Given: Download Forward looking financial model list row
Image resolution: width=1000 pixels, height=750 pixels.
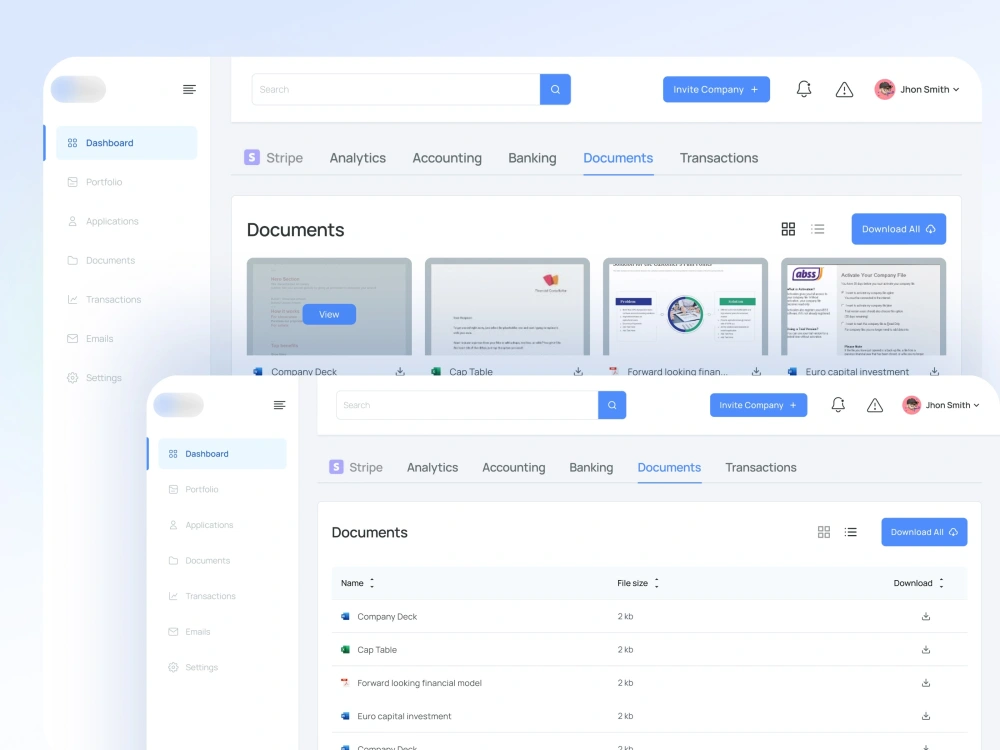Looking at the screenshot, I should 925,682.
